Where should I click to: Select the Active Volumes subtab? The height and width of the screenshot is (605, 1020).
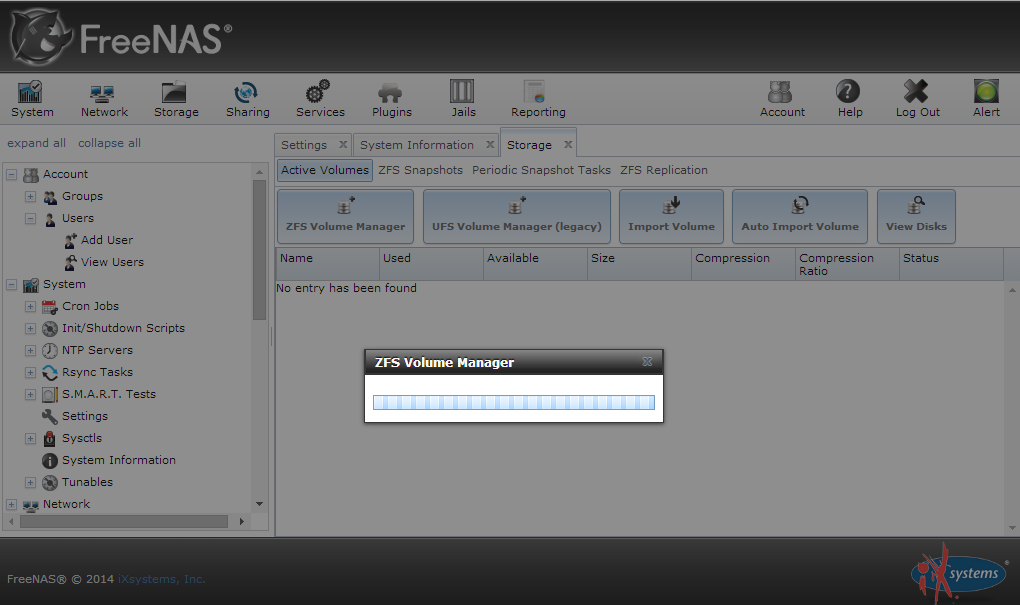325,170
